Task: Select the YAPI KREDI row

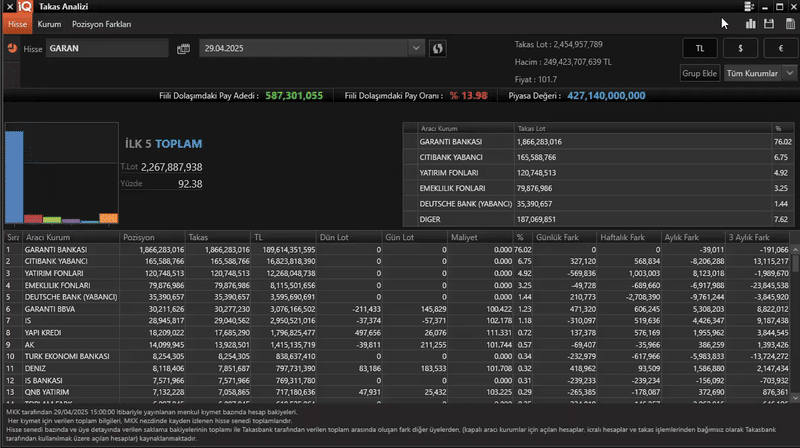Action: pos(398,333)
